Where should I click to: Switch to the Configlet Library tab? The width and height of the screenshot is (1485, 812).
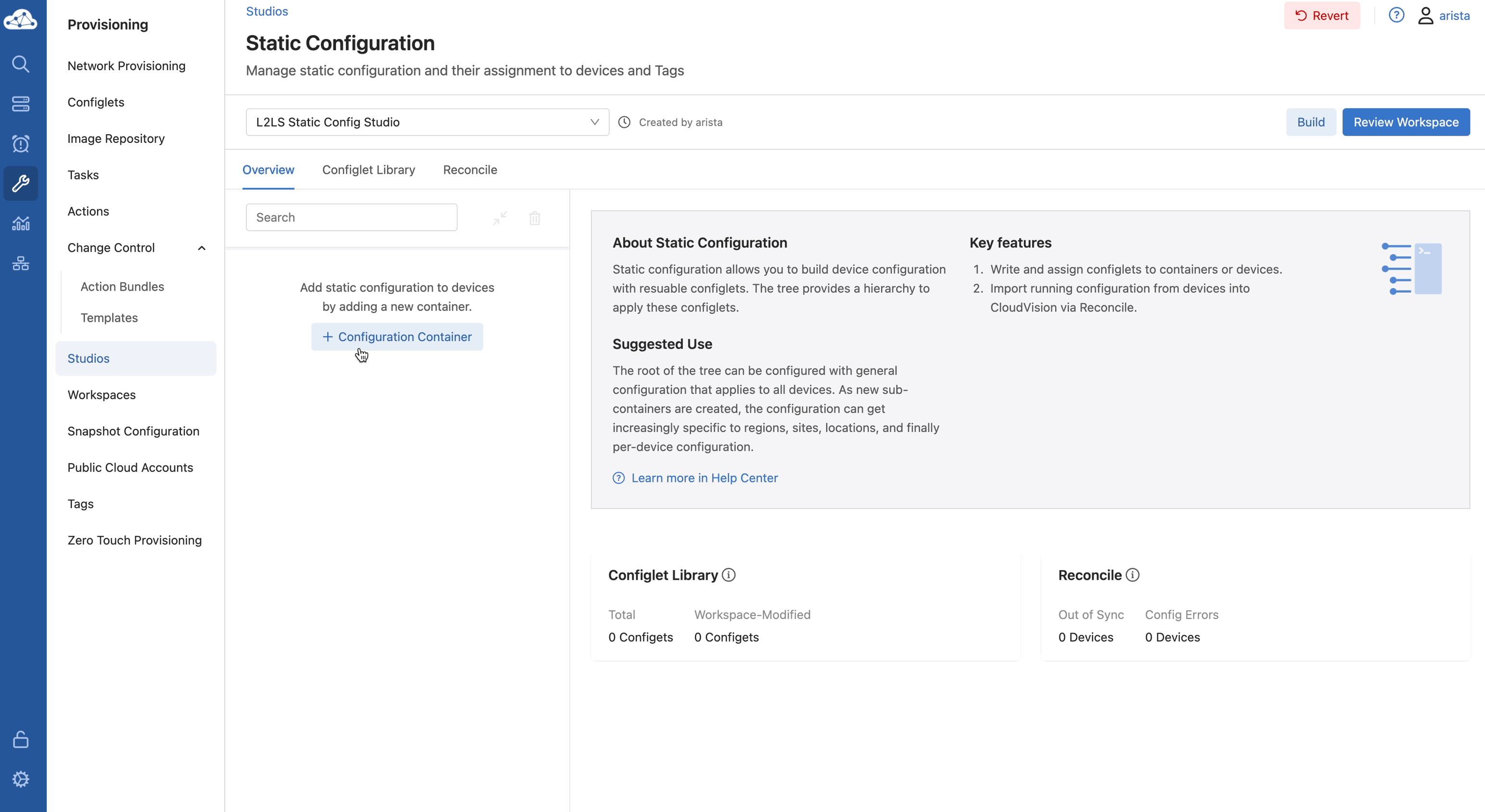369,170
